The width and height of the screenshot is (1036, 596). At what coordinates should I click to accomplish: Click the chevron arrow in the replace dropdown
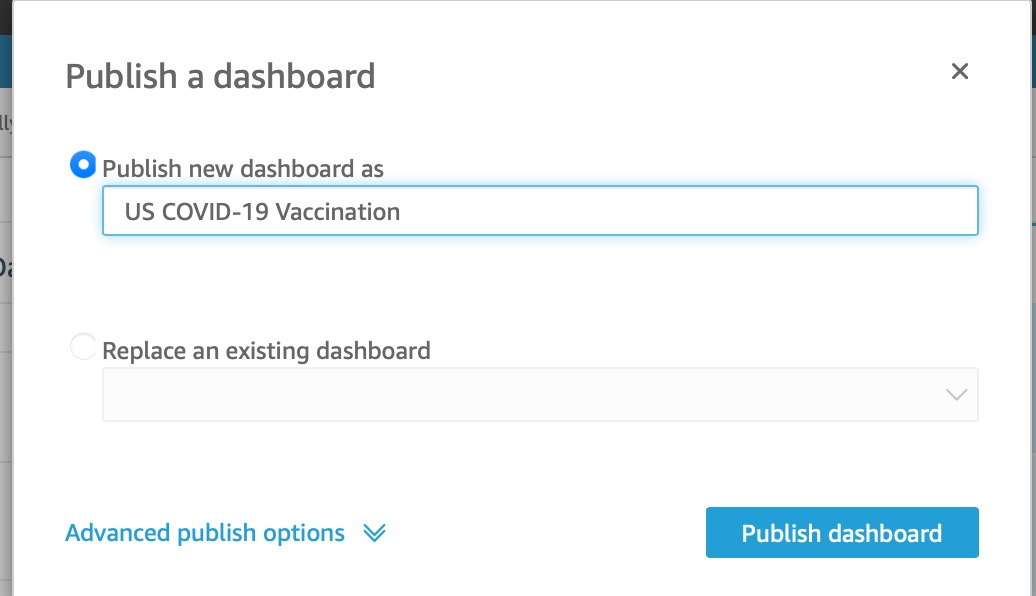point(956,395)
